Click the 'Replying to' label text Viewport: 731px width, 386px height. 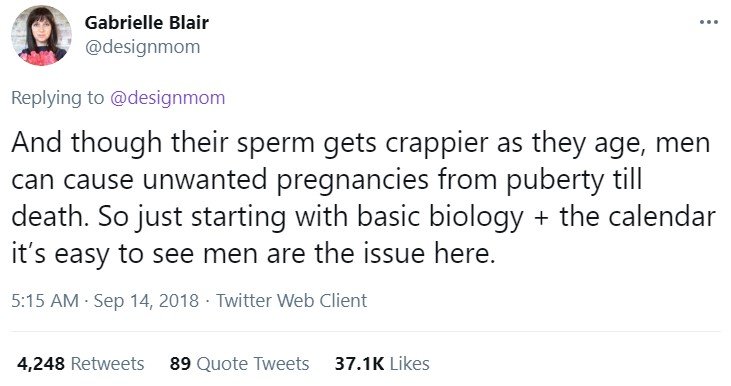(58, 98)
